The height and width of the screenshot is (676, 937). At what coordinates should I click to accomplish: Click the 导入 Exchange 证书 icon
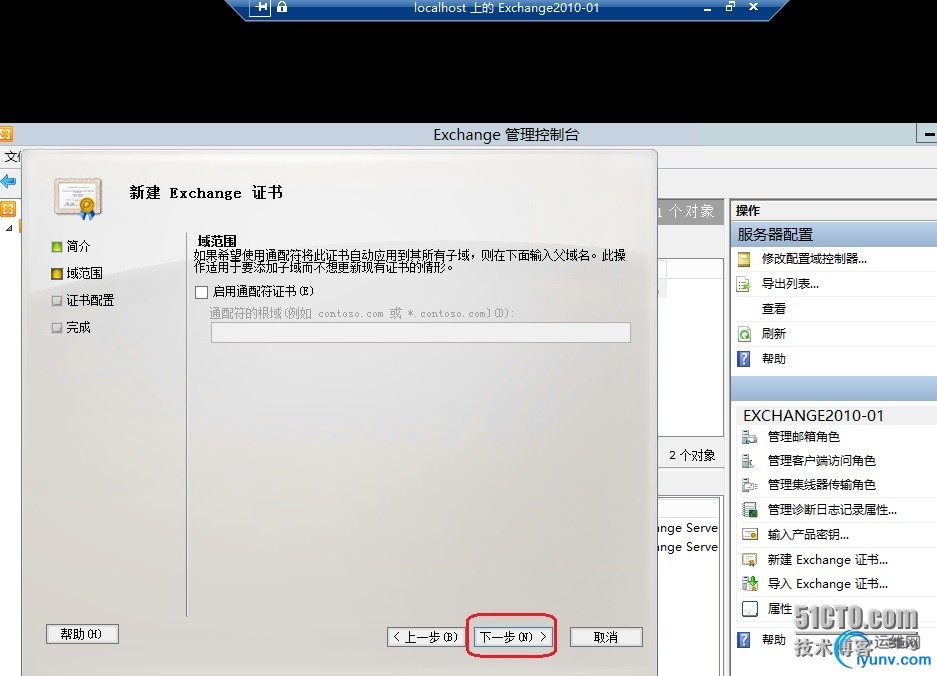point(749,583)
